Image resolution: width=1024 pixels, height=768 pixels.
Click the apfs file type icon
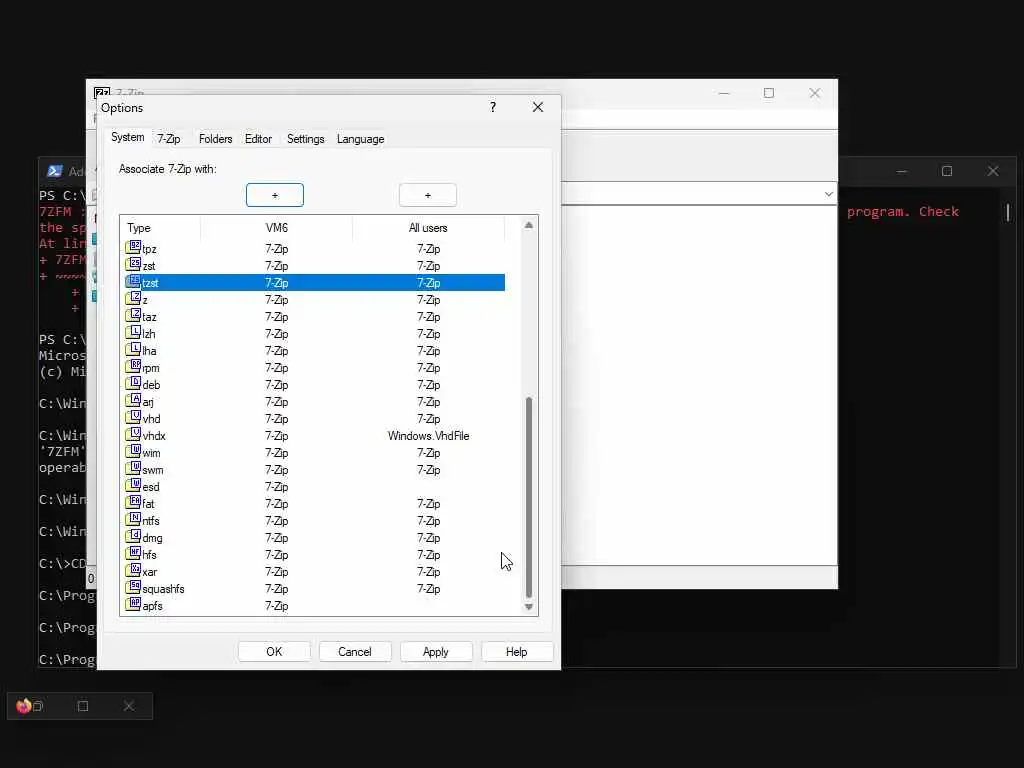pos(133,604)
